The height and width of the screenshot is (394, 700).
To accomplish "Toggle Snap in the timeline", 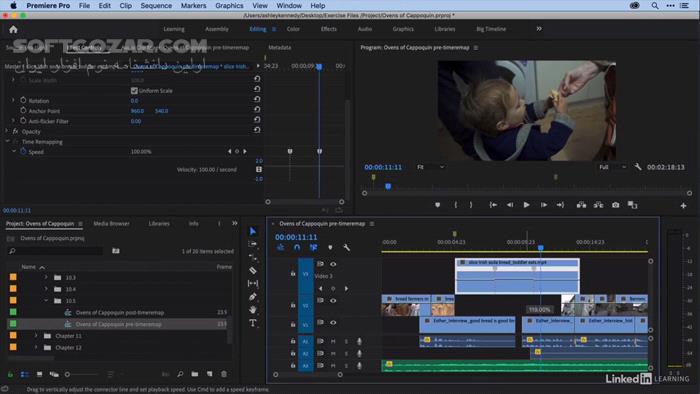I will [297, 247].
